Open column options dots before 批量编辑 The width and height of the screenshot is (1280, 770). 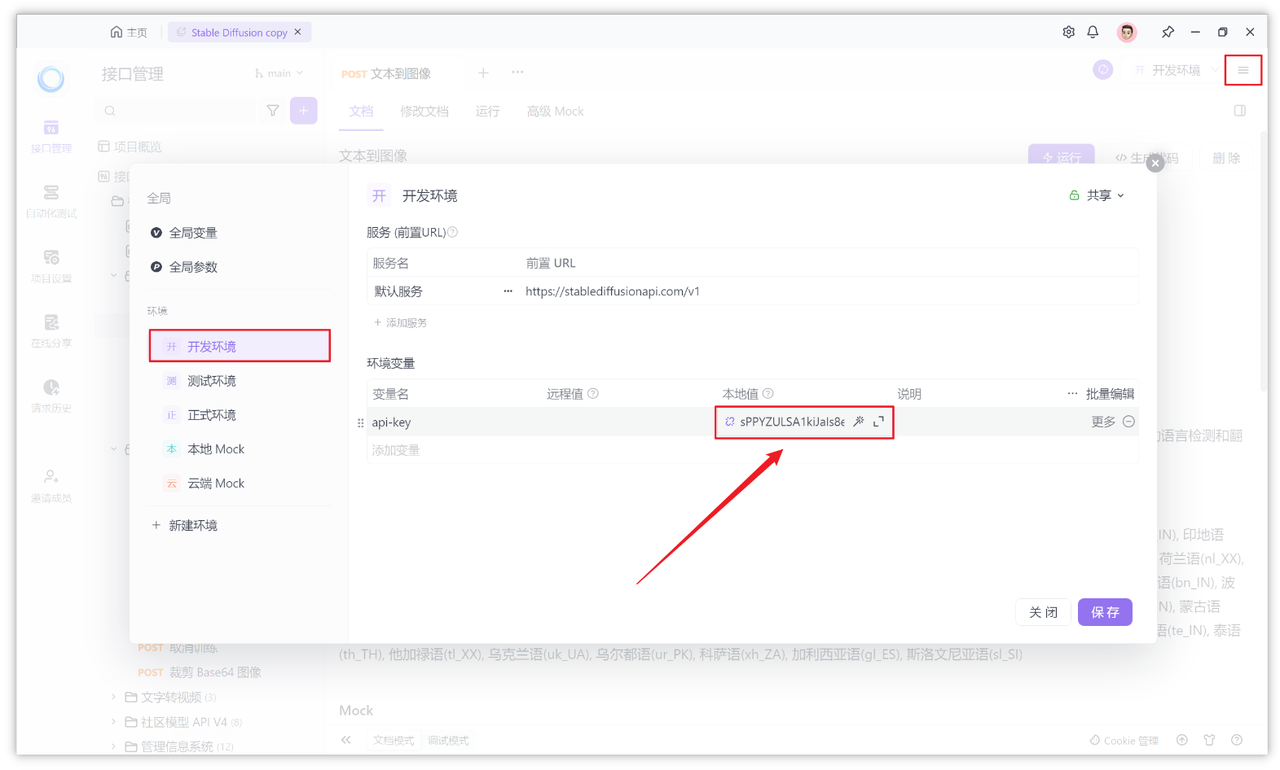tap(1072, 394)
